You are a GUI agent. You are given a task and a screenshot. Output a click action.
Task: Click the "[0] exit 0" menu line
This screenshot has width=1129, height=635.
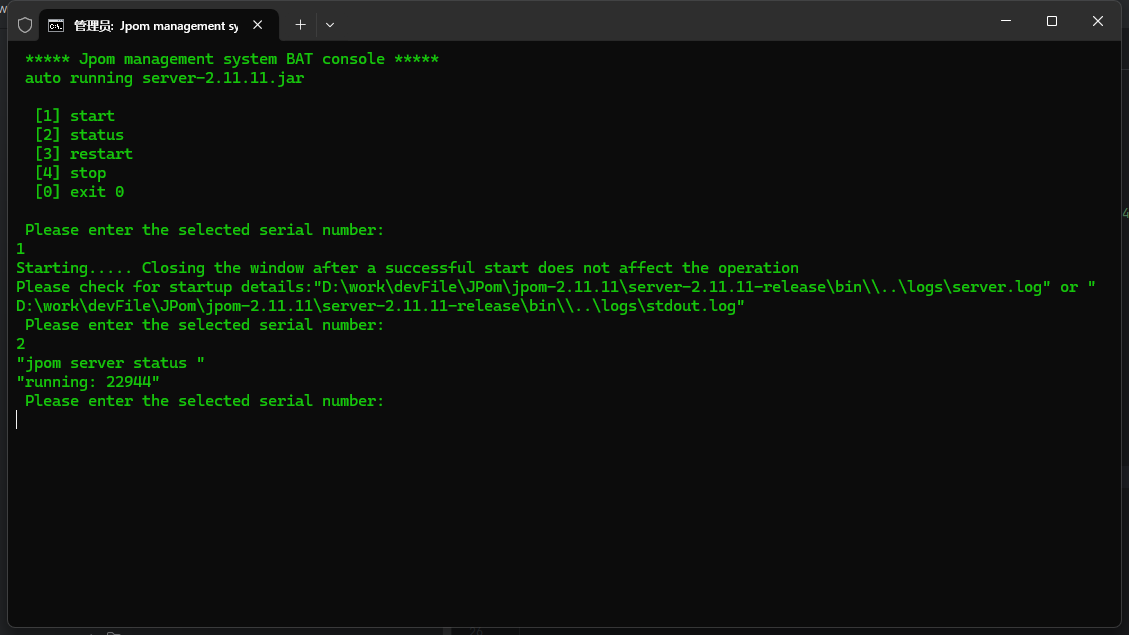(x=79, y=192)
